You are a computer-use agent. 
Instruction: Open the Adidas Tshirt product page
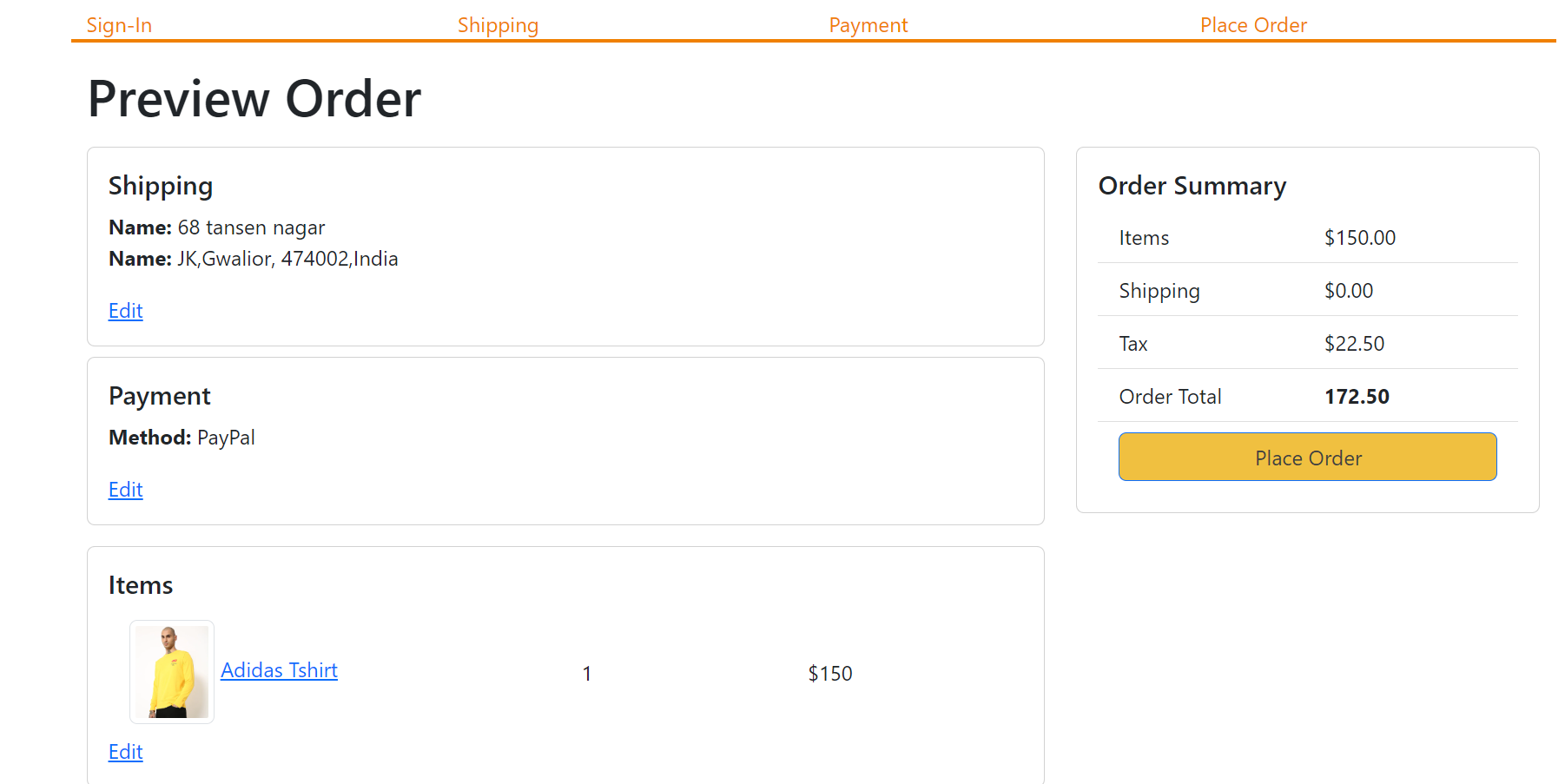pos(278,669)
